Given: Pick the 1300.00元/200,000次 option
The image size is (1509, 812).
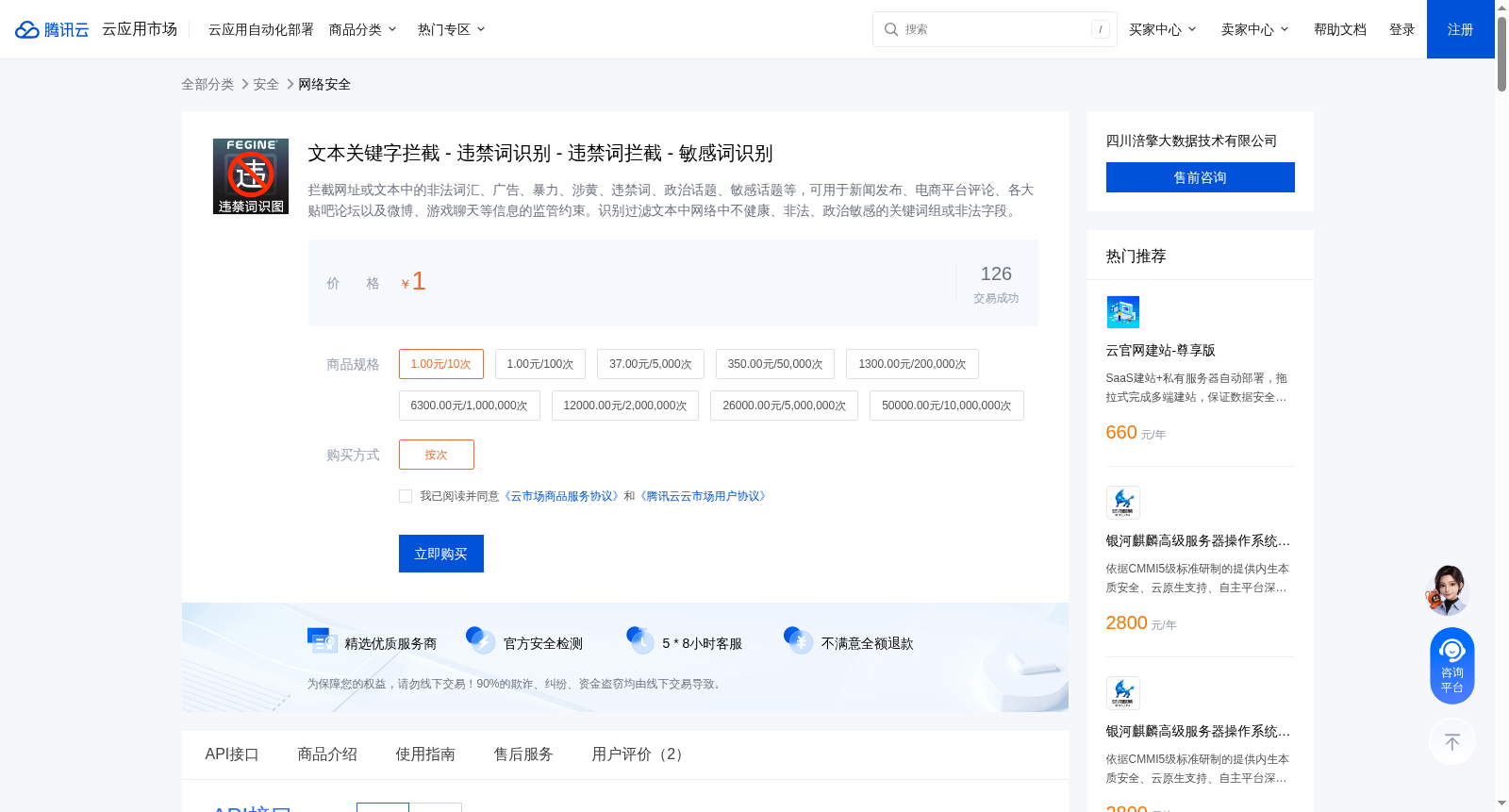Looking at the screenshot, I should [912, 364].
